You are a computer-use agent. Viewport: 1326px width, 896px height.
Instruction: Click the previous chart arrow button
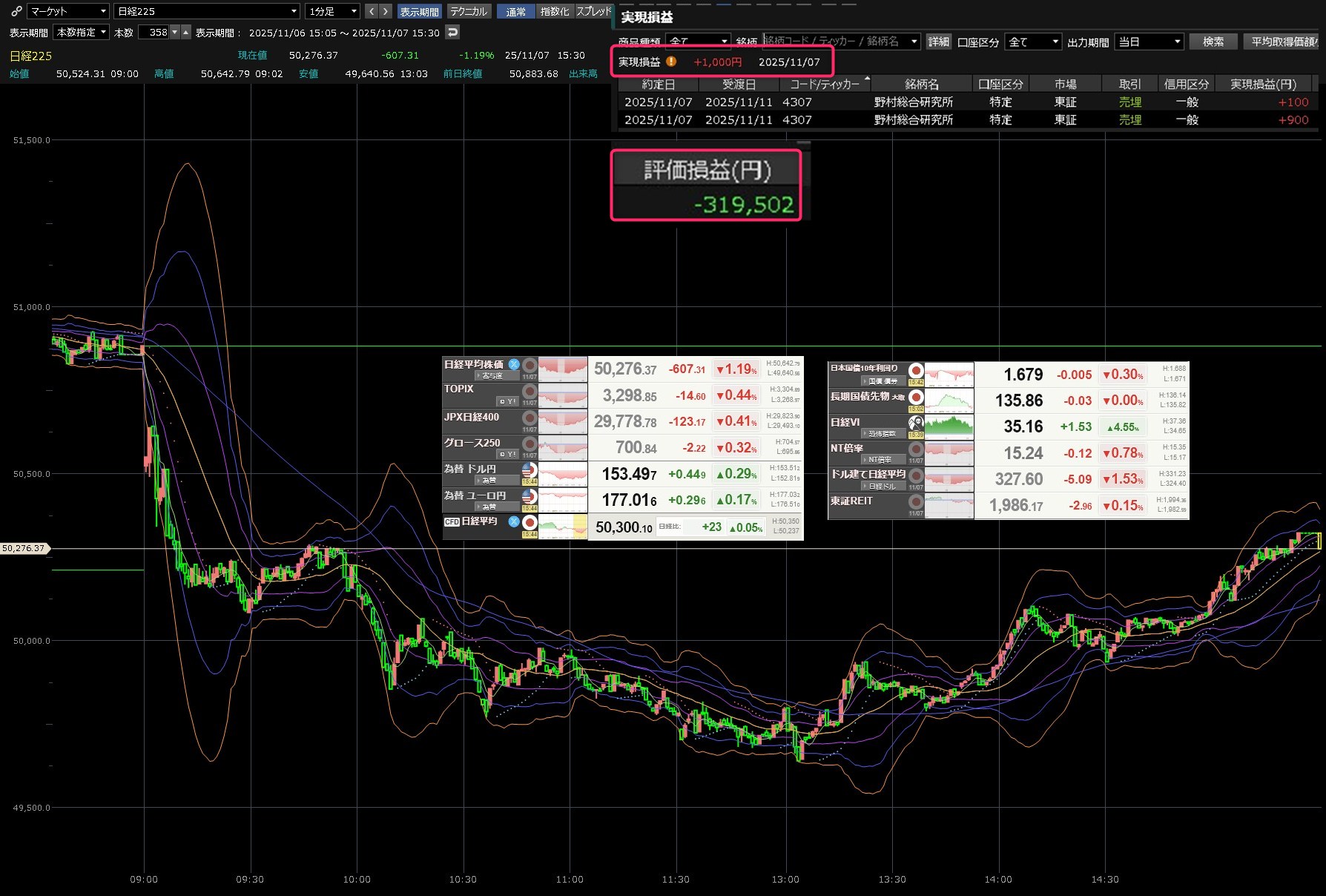pyautogui.click(x=372, y=11)
